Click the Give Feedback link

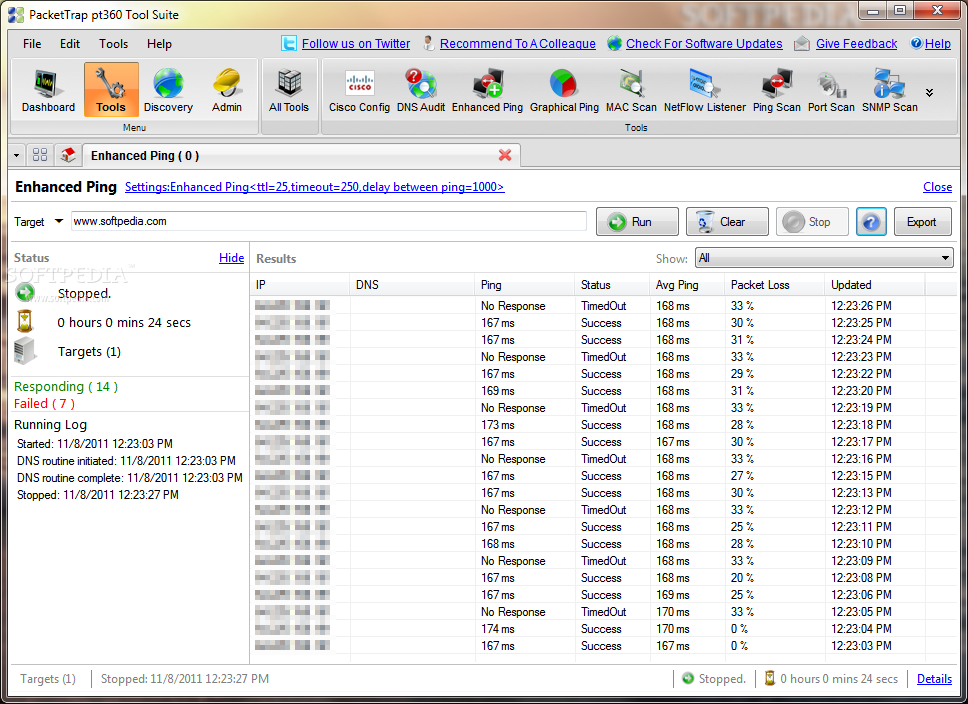tap(856, 44)
